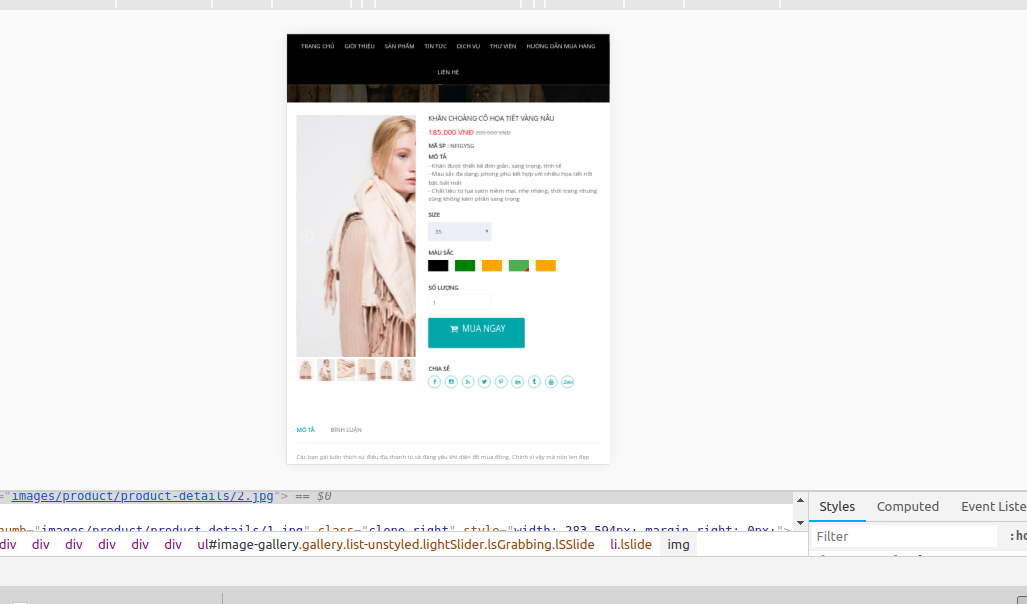
Task: Select the folded scarf thumbnail
Action: pos(346,370)
